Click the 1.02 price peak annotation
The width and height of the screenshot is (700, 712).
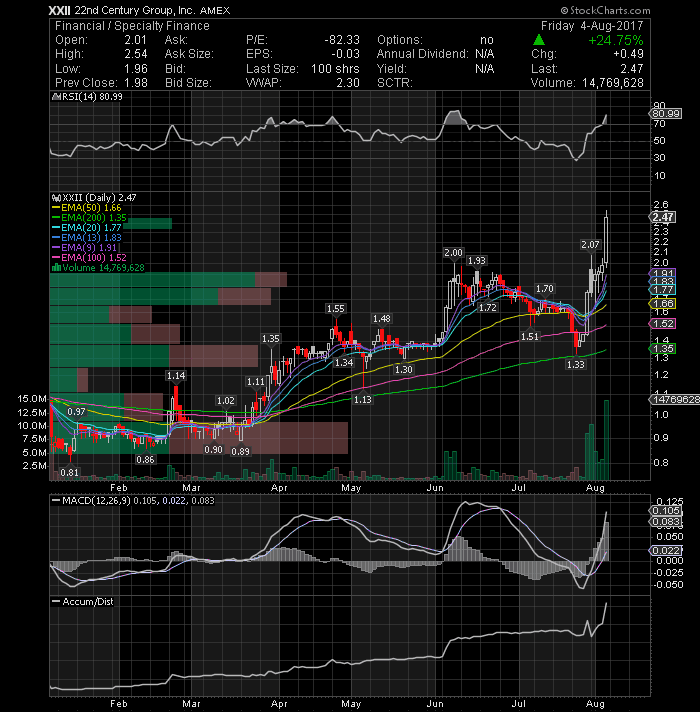pos(226,400)
